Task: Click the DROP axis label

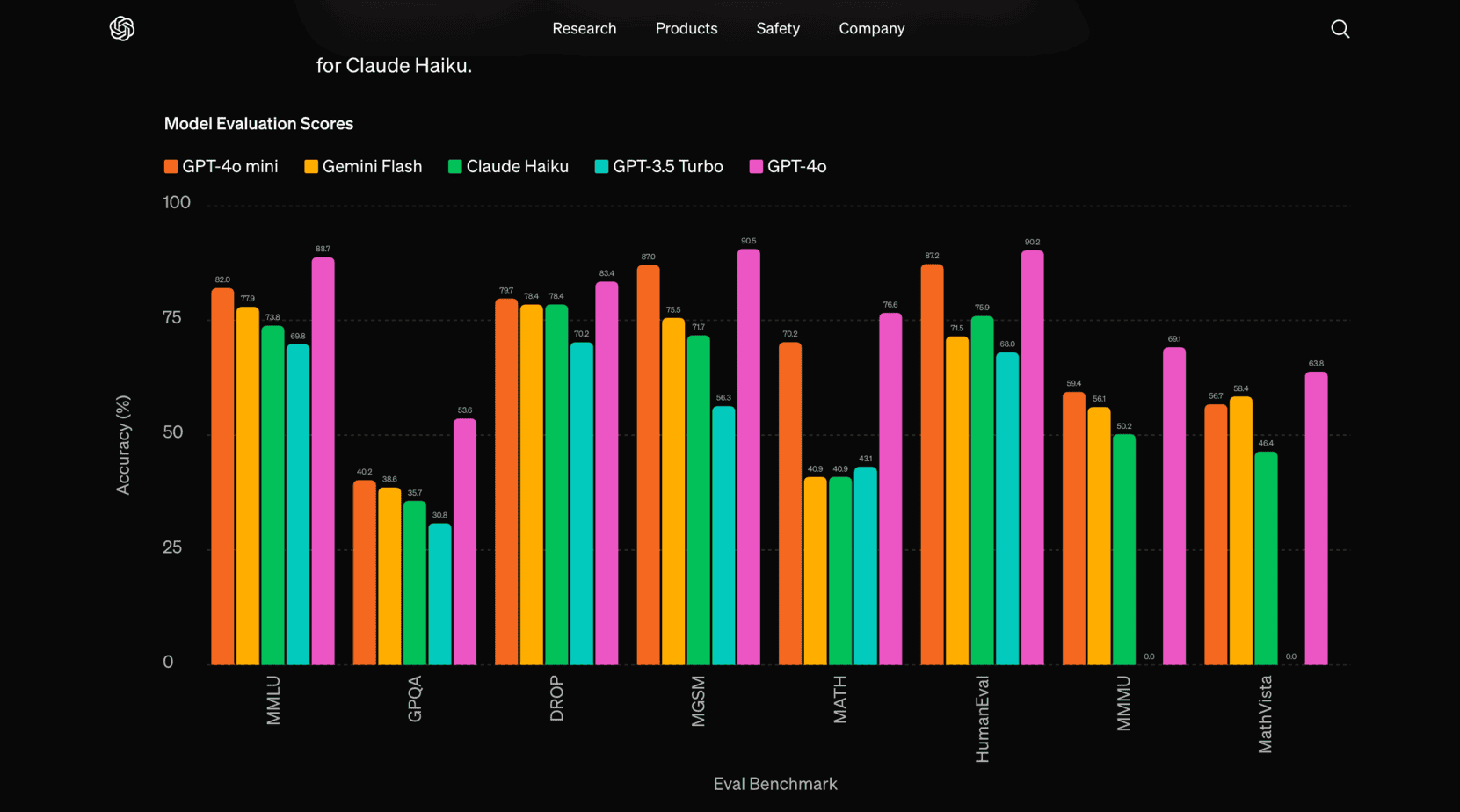Action: tap(556, 699)
